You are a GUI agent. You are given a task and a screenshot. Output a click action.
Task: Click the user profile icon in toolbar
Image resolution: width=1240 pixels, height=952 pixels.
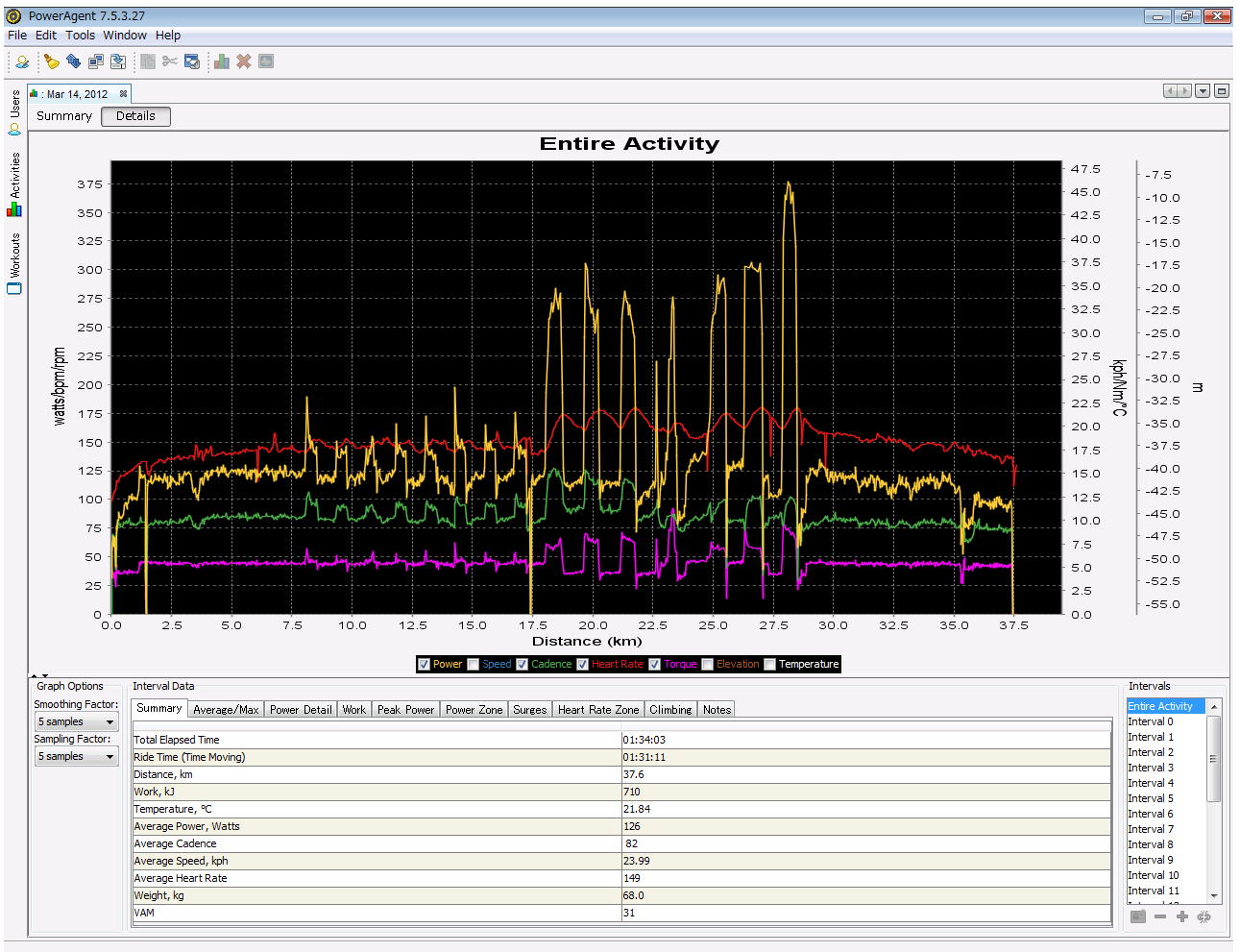(22, 61)
